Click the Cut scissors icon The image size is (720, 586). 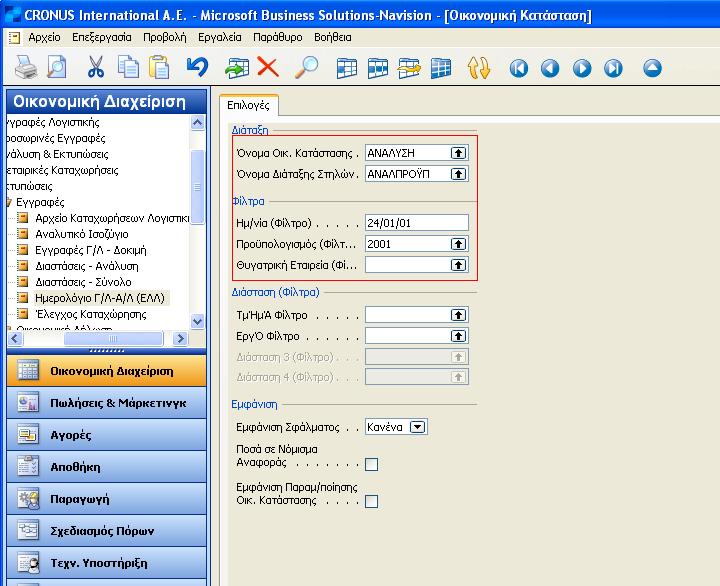(96, 68)
